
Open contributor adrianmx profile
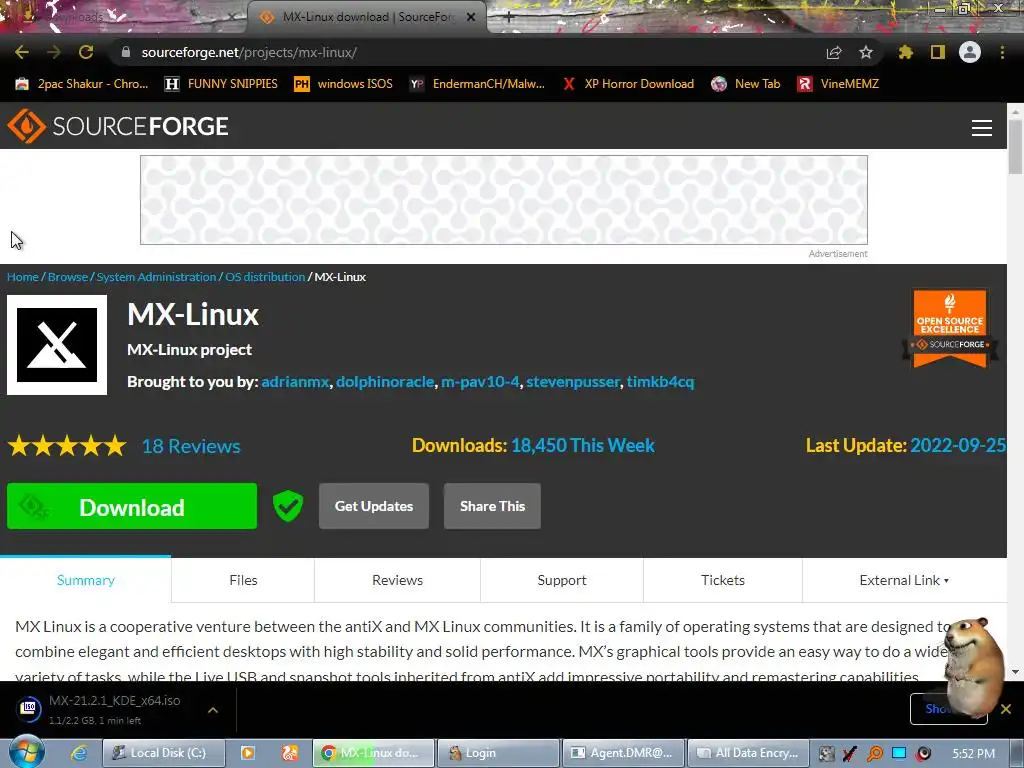click(x=295, y=381)
